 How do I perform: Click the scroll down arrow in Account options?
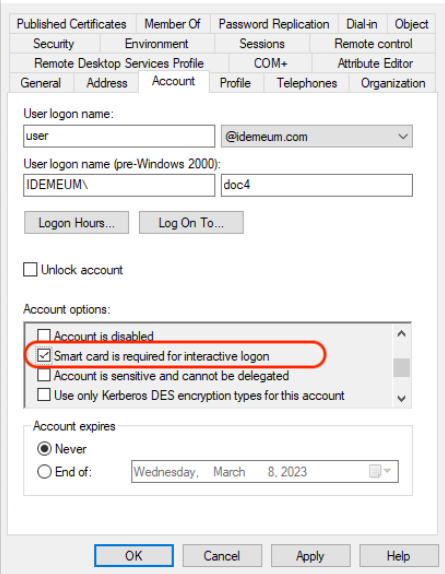click(x=401, y=398)
